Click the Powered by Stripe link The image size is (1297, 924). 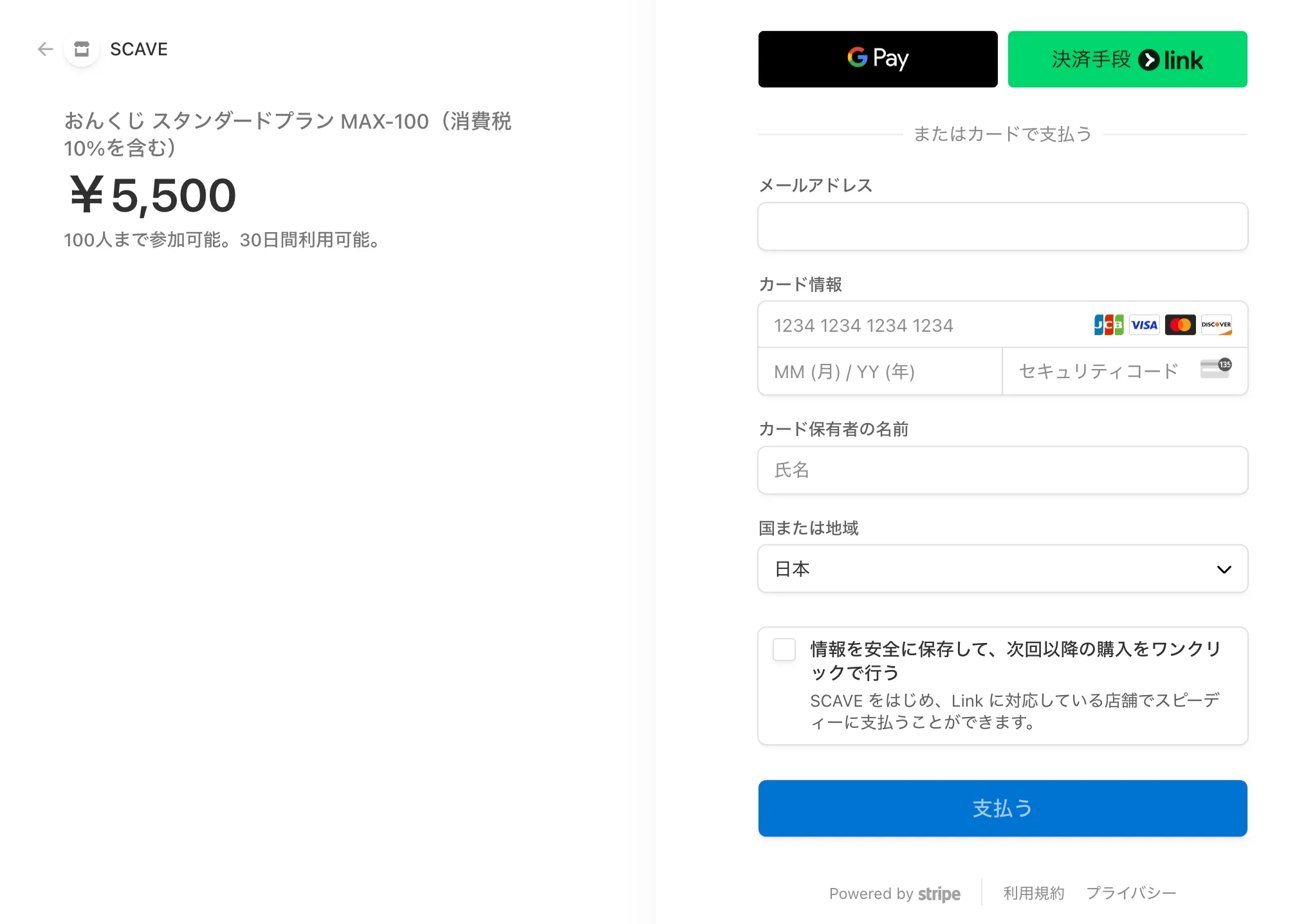click(895, 893)
